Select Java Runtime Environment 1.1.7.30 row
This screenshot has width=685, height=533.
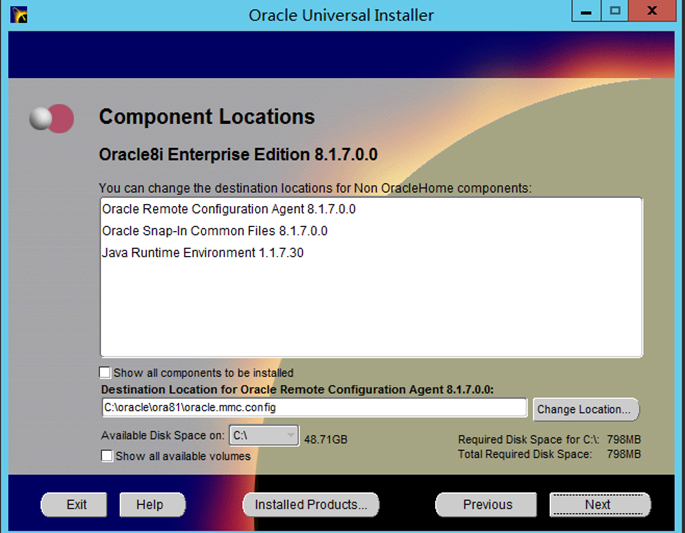coord(371,253)
